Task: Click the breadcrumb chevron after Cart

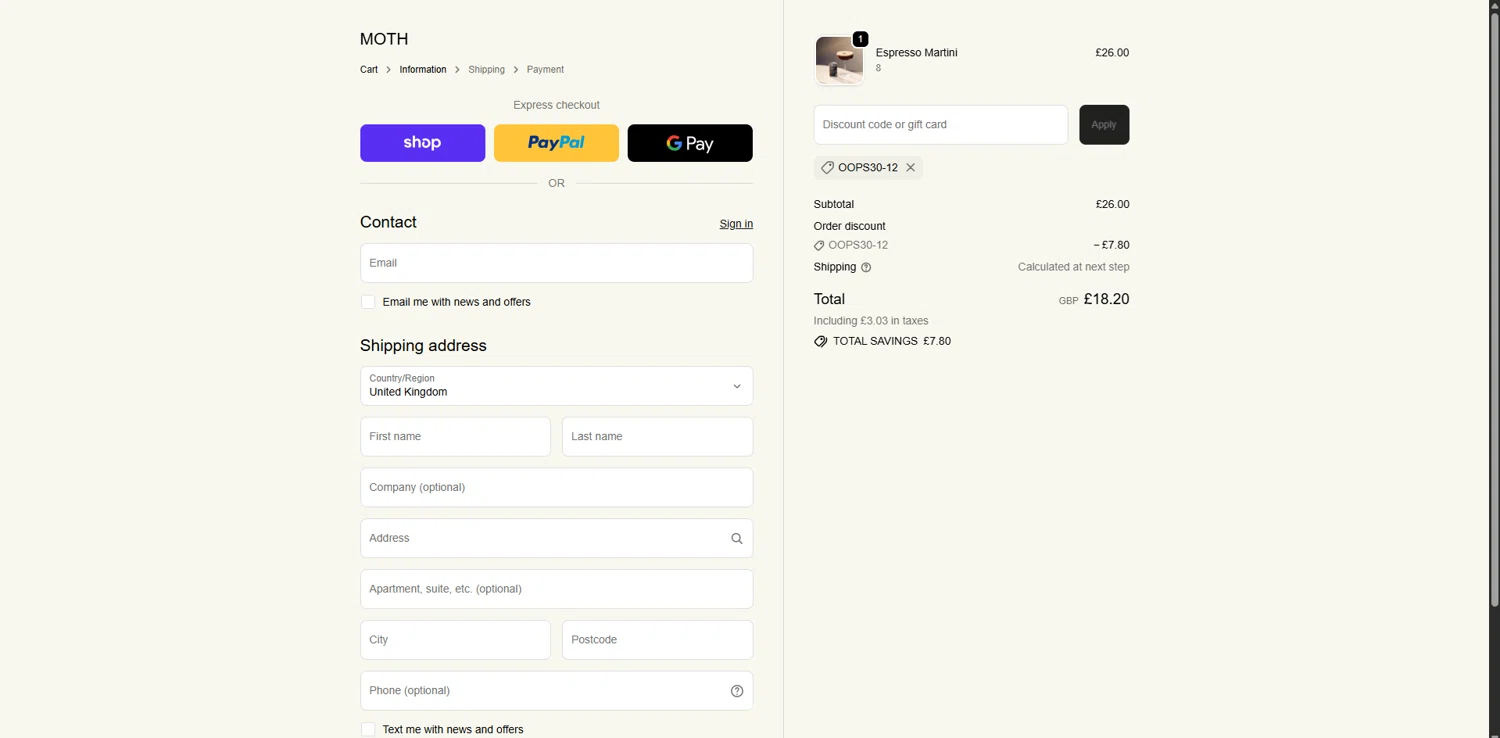Action: (389, 70)
